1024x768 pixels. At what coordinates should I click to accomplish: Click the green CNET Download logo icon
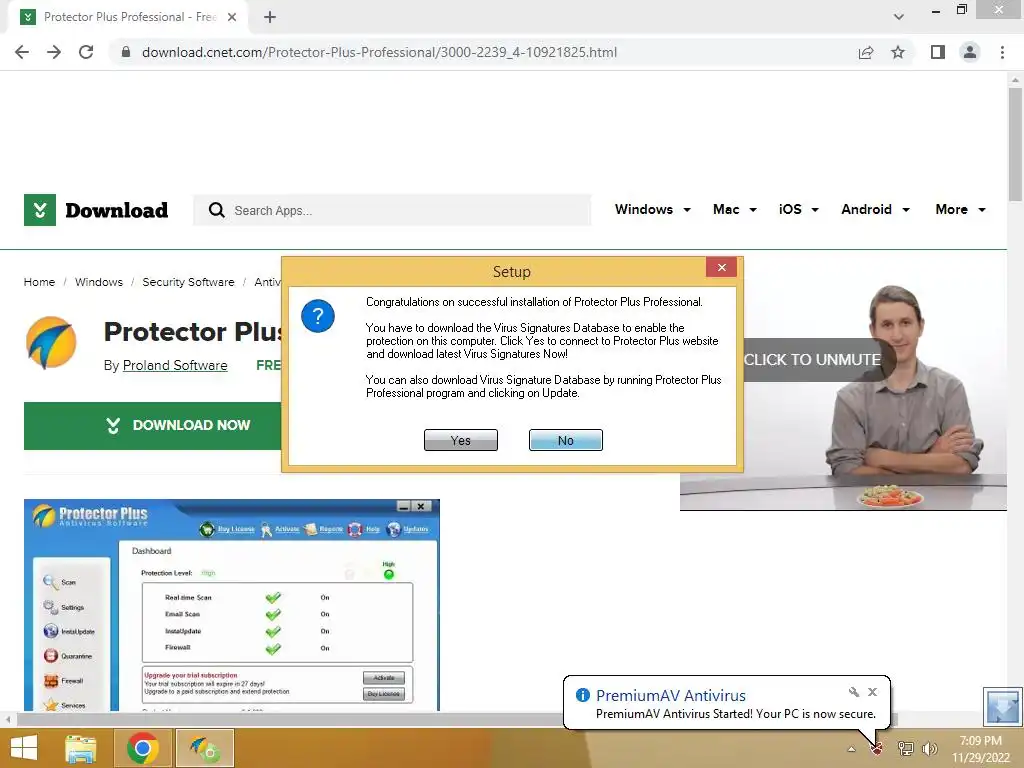coord(40,210)
